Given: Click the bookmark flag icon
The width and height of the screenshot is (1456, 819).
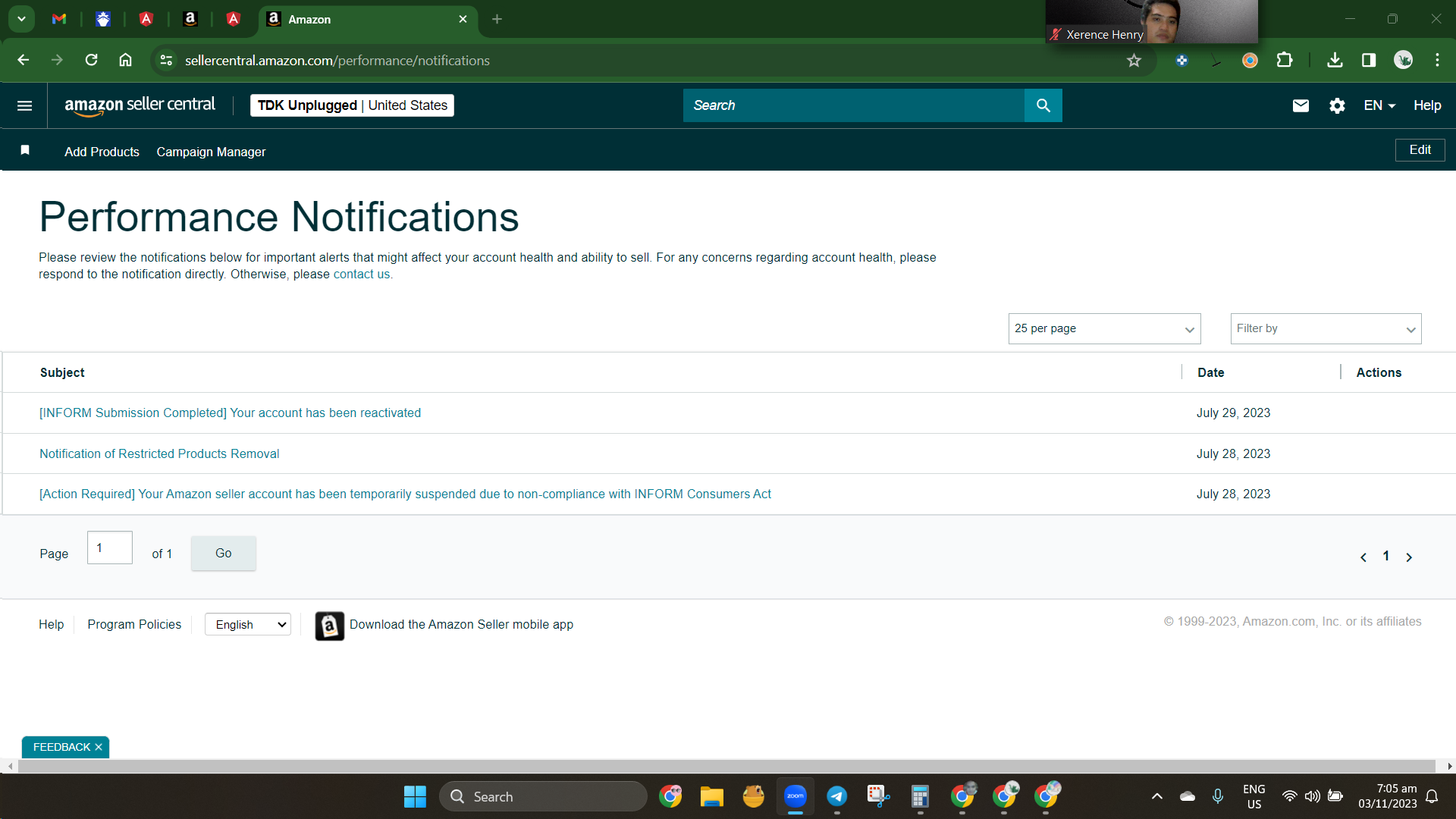Looking at the screenshot, I should (25, 150).
